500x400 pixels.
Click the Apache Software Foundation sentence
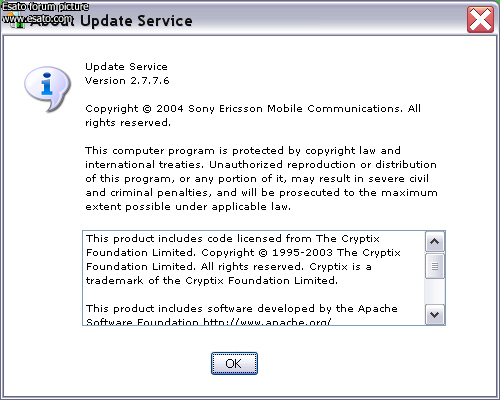point(242,315)
